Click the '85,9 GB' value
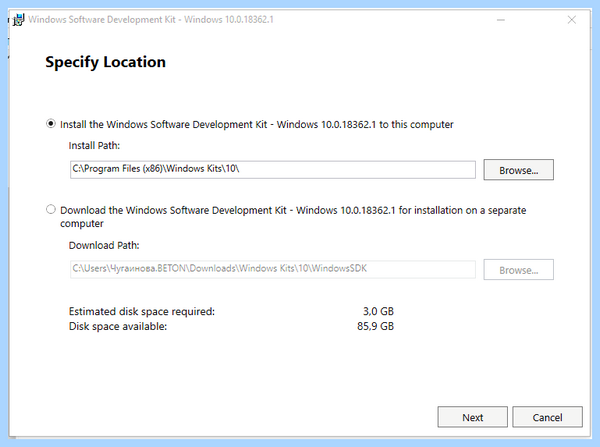Screen dimensions: 600x447 click(x=375, y=326)
